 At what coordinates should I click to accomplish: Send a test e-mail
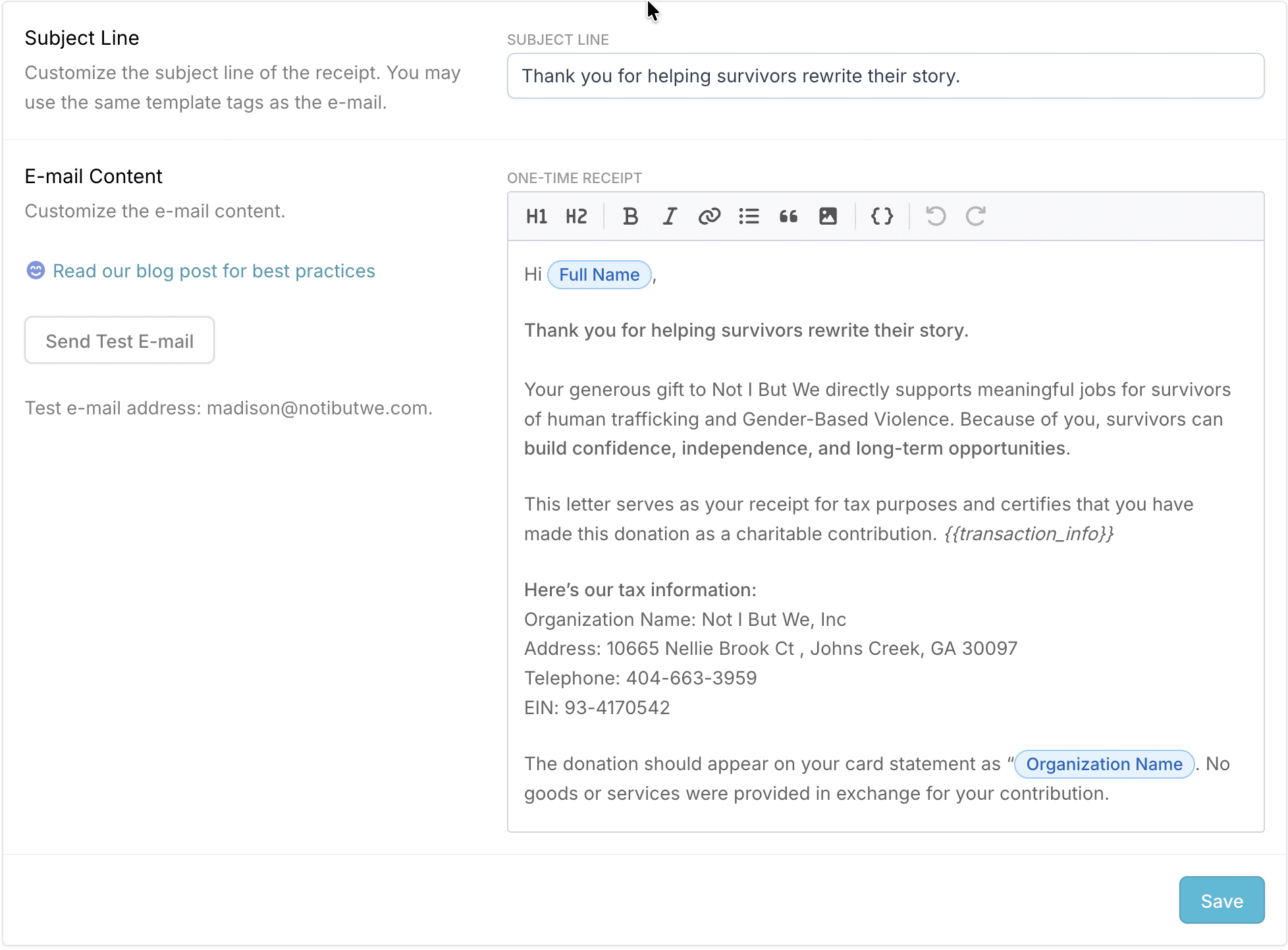119,341
